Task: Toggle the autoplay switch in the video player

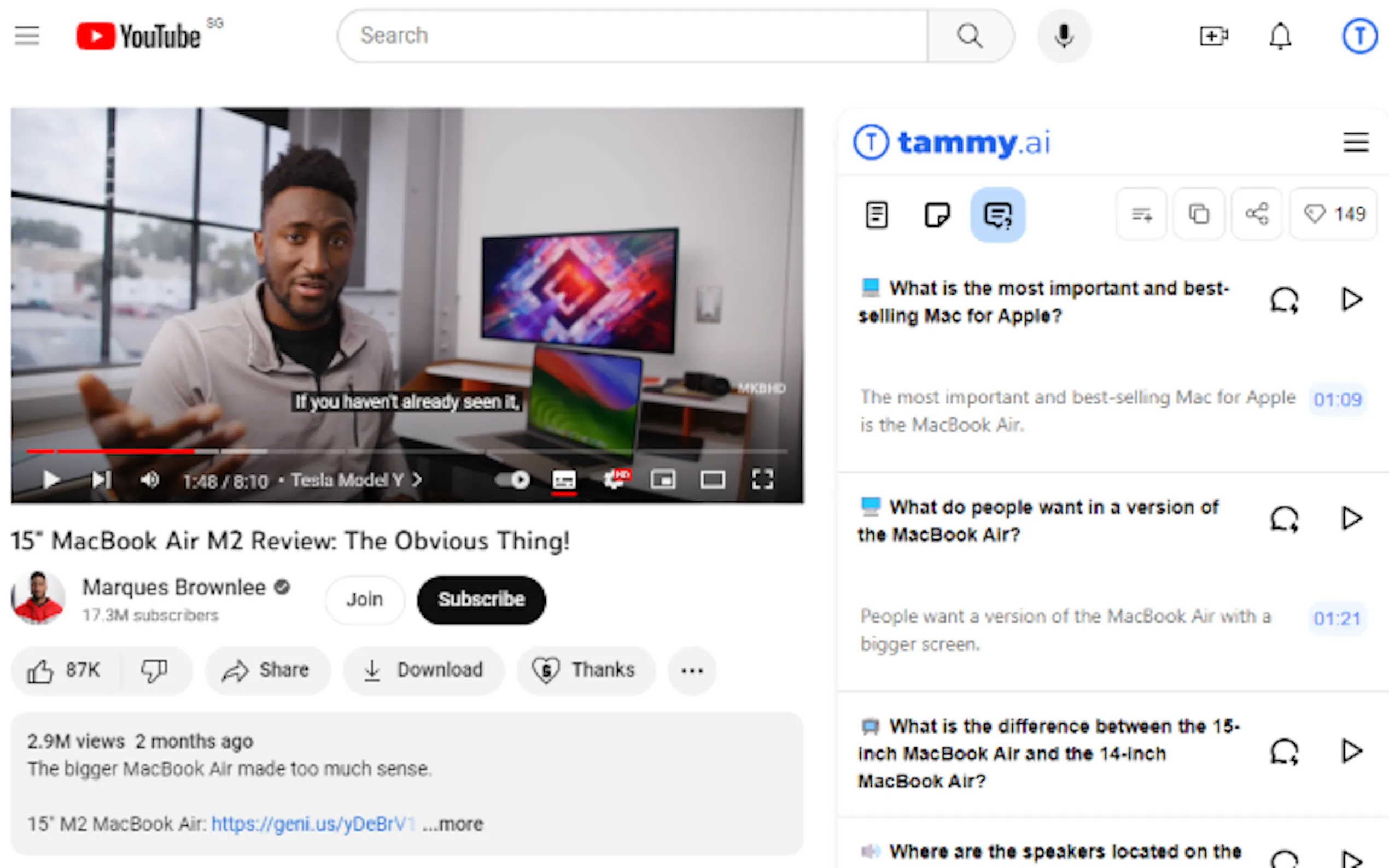Action: 513,479
